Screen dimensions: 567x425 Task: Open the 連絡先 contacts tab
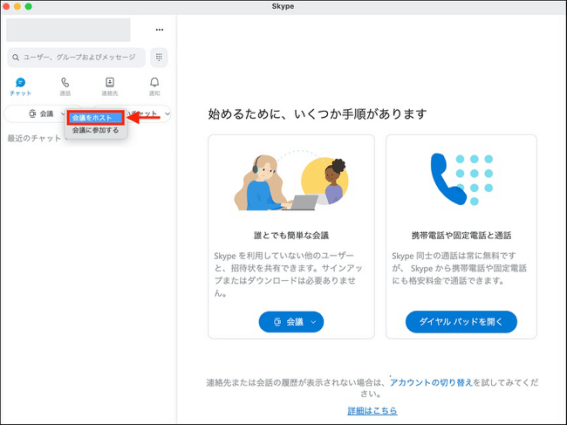[x=110, y=86]
